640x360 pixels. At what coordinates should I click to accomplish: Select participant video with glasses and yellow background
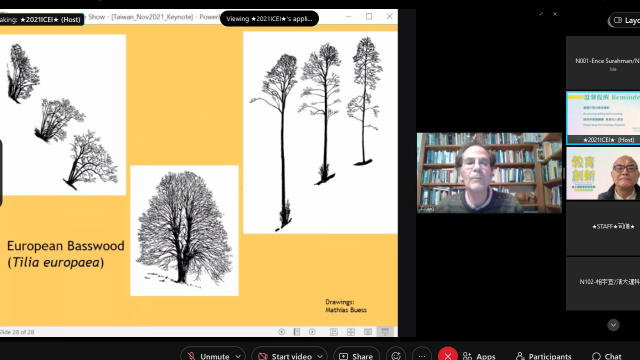(603, 173)
